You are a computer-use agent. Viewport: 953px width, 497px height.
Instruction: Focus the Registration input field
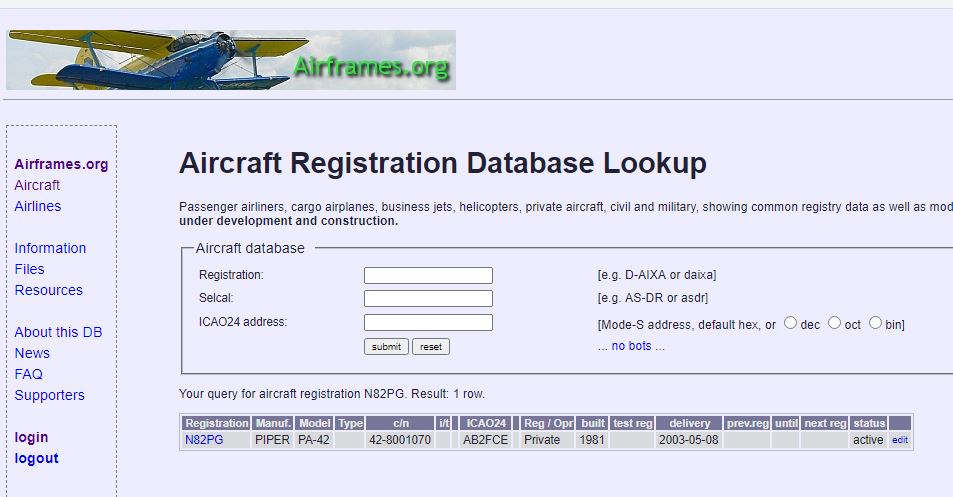pos(428,275)
